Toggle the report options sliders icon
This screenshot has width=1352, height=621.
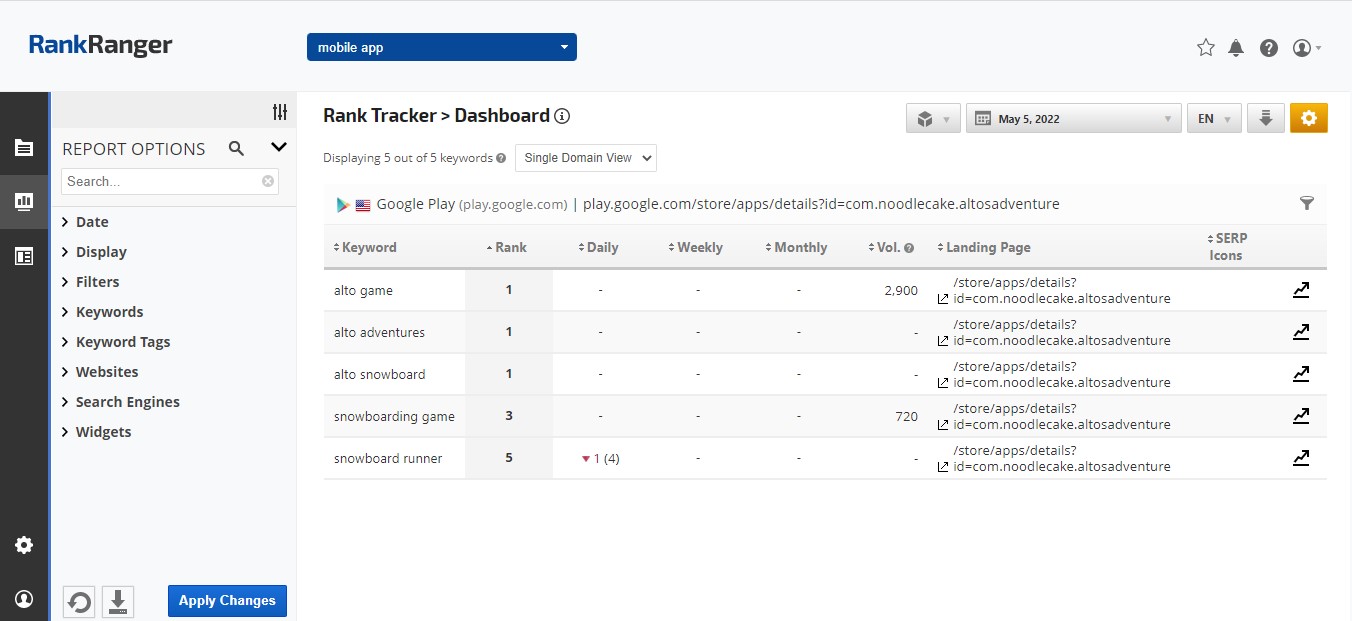(280, 112)
